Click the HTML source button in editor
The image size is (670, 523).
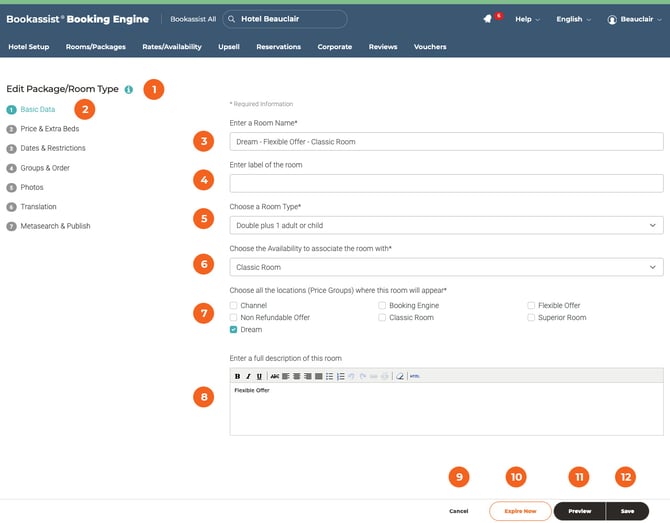tap(414, 376)
